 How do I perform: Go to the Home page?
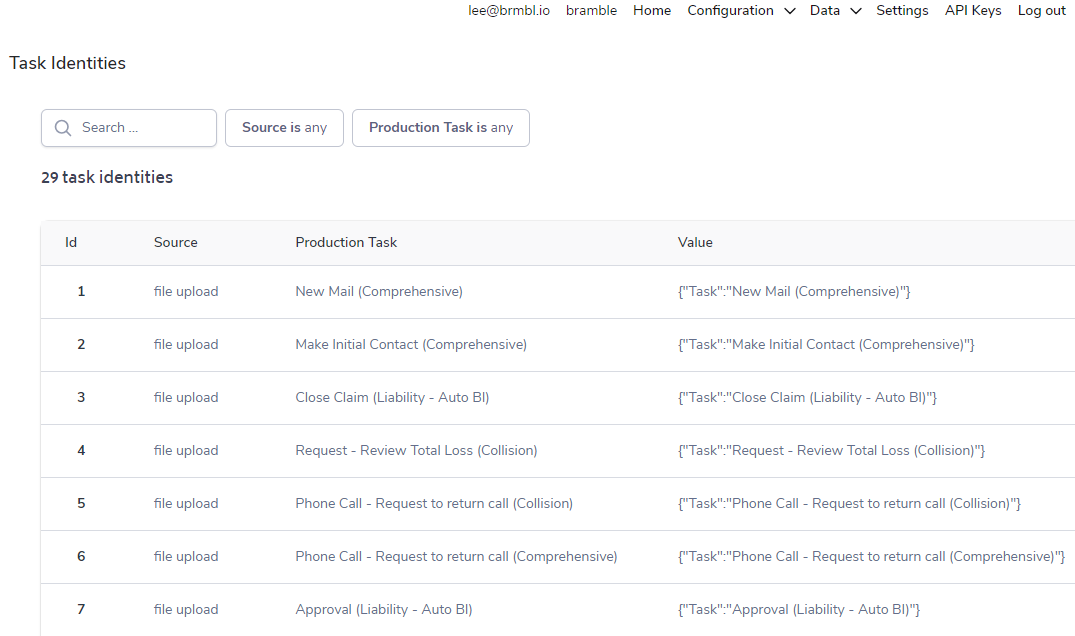(x=652, y=11)
